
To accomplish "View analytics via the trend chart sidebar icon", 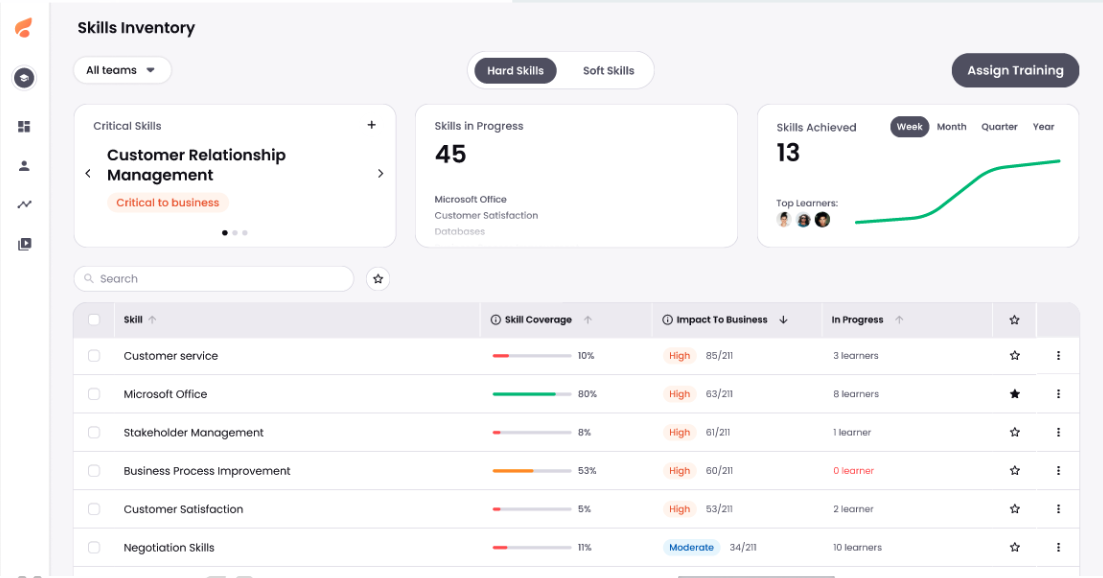I will pos(23,204).
